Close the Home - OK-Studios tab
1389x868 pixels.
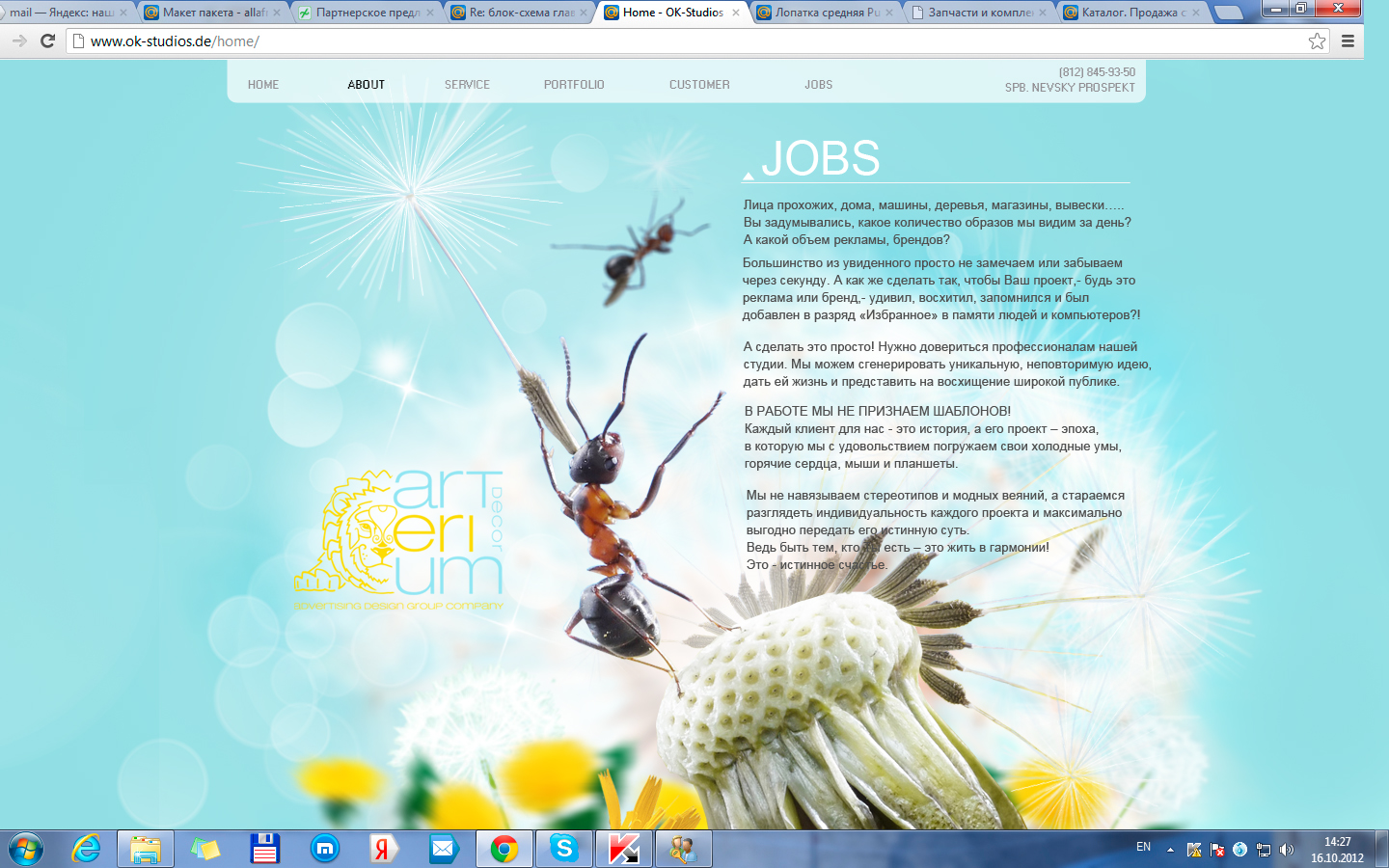[736, 13]
